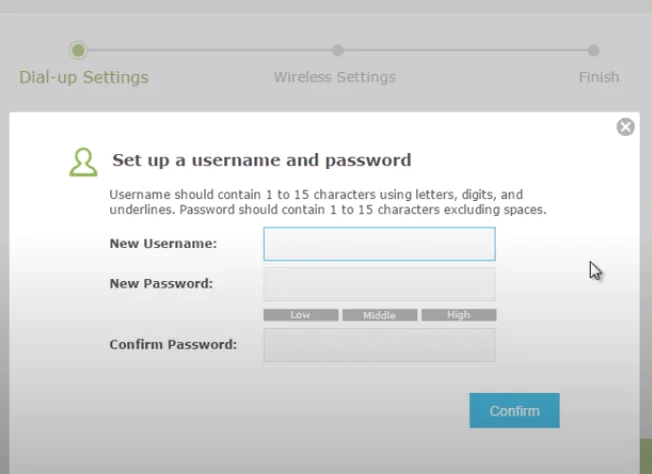652x474 pixels.
Task: Click the Wireless Settings step dot
Action: point(338,50)
